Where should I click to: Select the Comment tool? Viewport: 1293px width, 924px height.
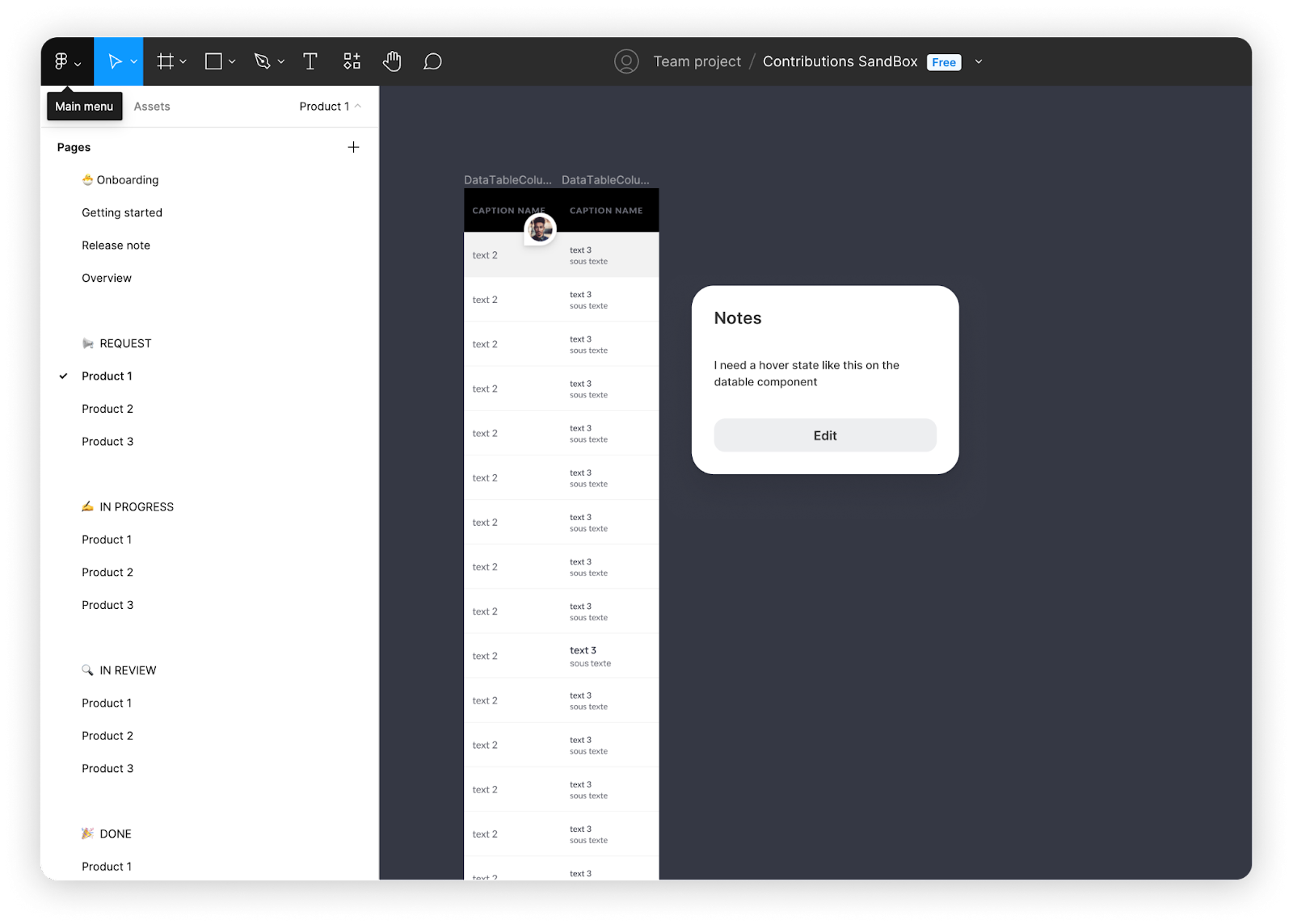coord(433,61)
